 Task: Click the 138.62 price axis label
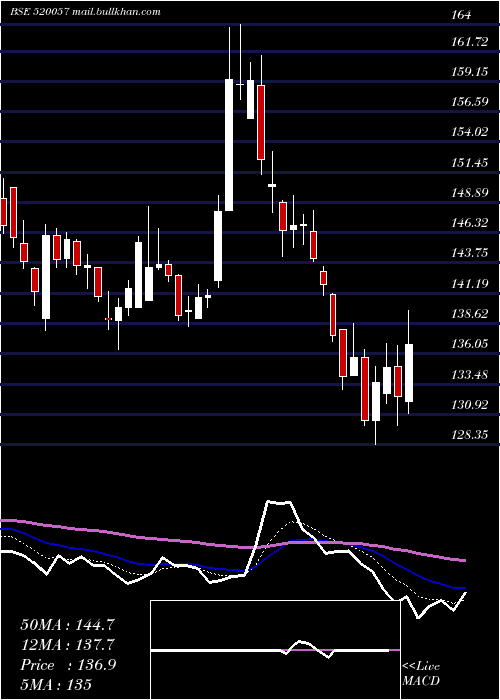(x=469, y=314)
